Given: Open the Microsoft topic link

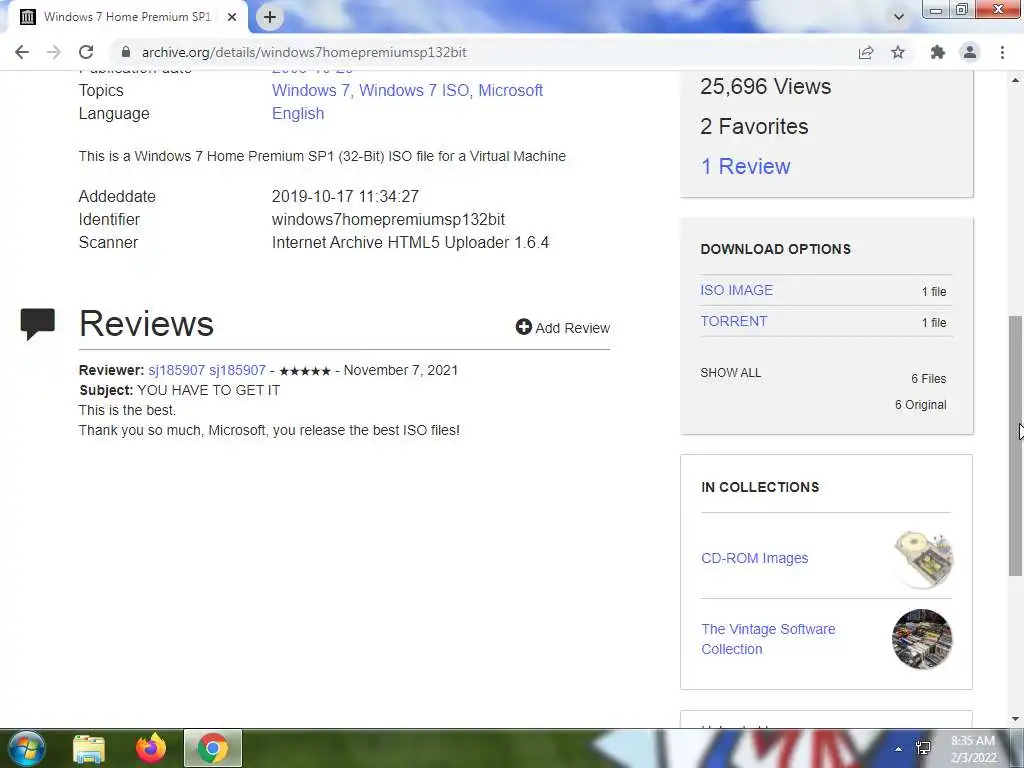Looking at the screenshot, I should click(510, 90).
